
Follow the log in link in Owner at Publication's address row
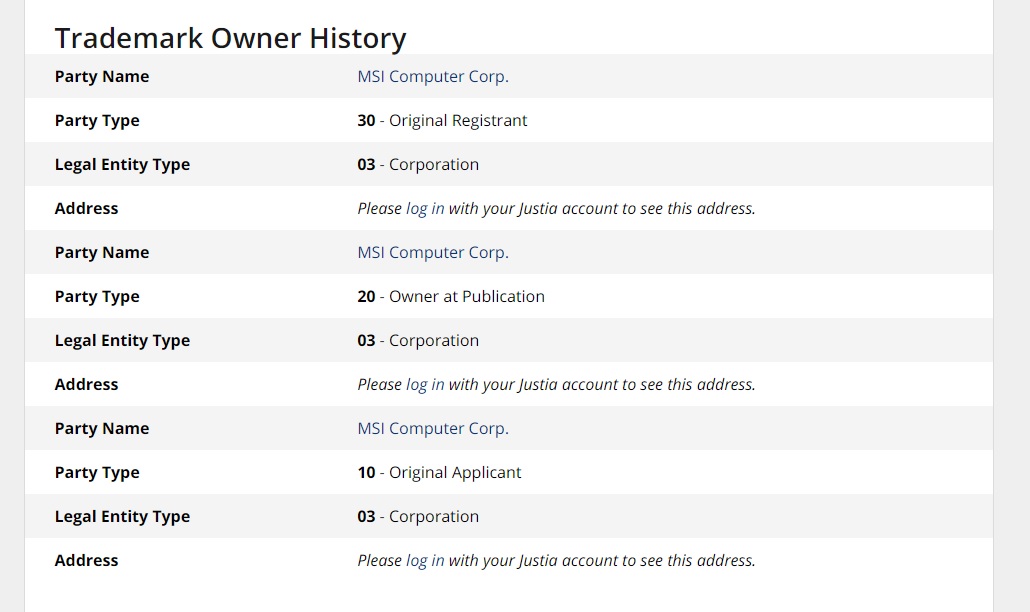click(425, 385)
